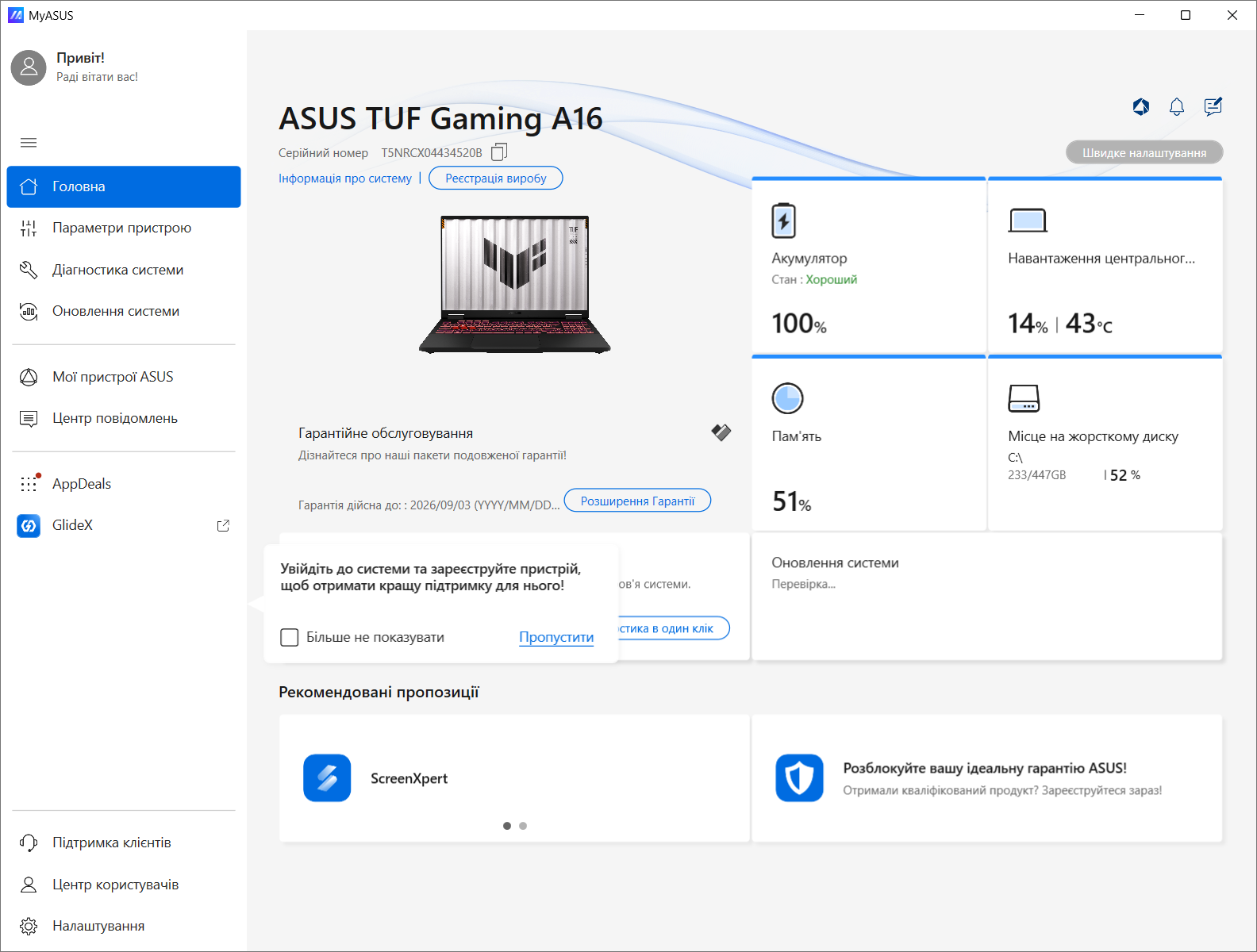Click the battery icon in Акумулятор card
This screenshot has width=1257, height=952.
pos(783,221)
